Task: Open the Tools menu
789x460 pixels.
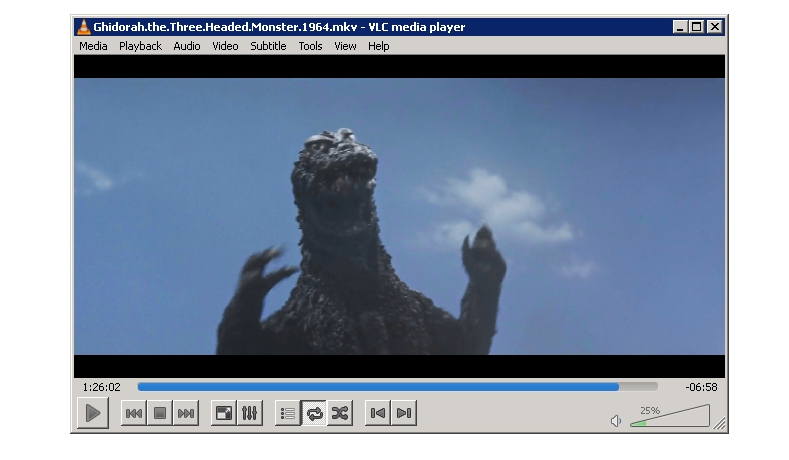Action: pyautogui.click(x=310, y=46)
